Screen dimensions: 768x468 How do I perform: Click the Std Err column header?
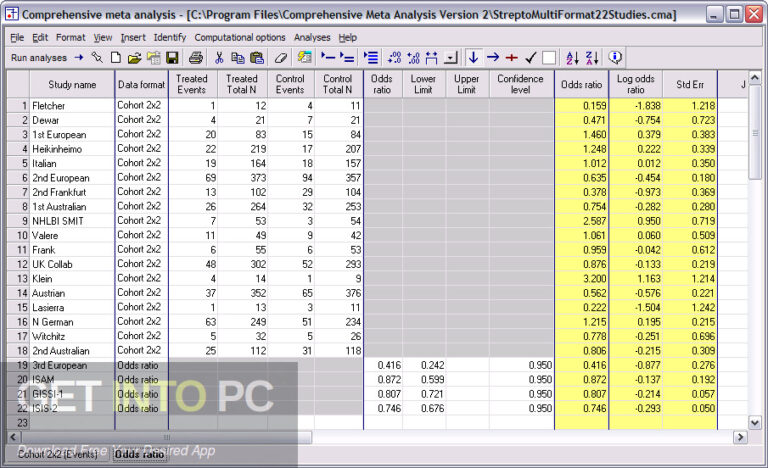[690, 84]
